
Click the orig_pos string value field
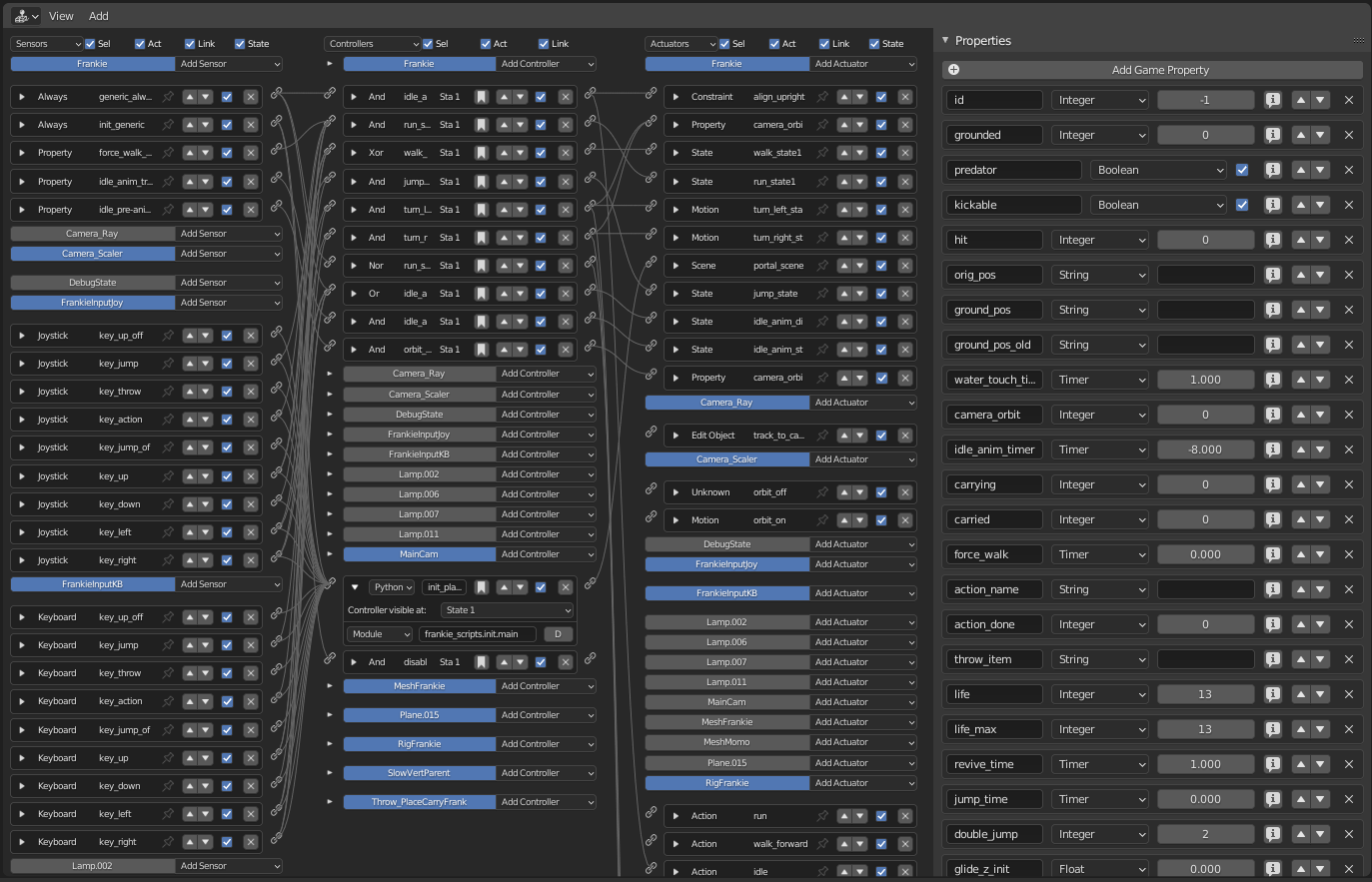pyautogui.click(x=1205, y=275)
